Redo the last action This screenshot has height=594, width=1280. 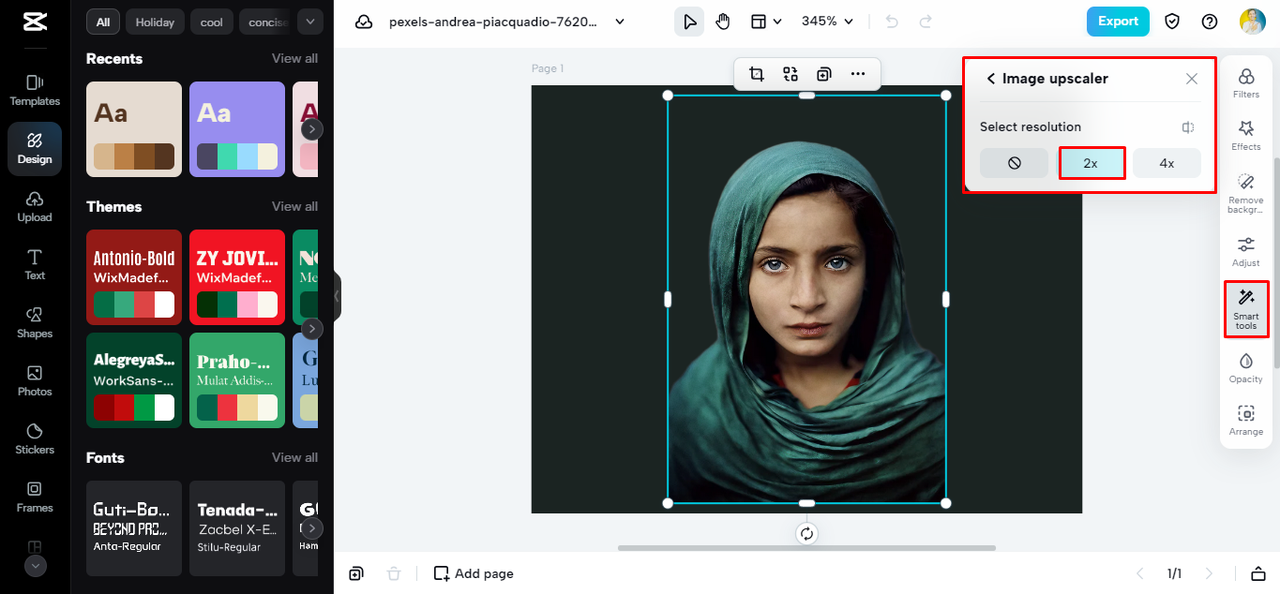click(x=925, y=21)
